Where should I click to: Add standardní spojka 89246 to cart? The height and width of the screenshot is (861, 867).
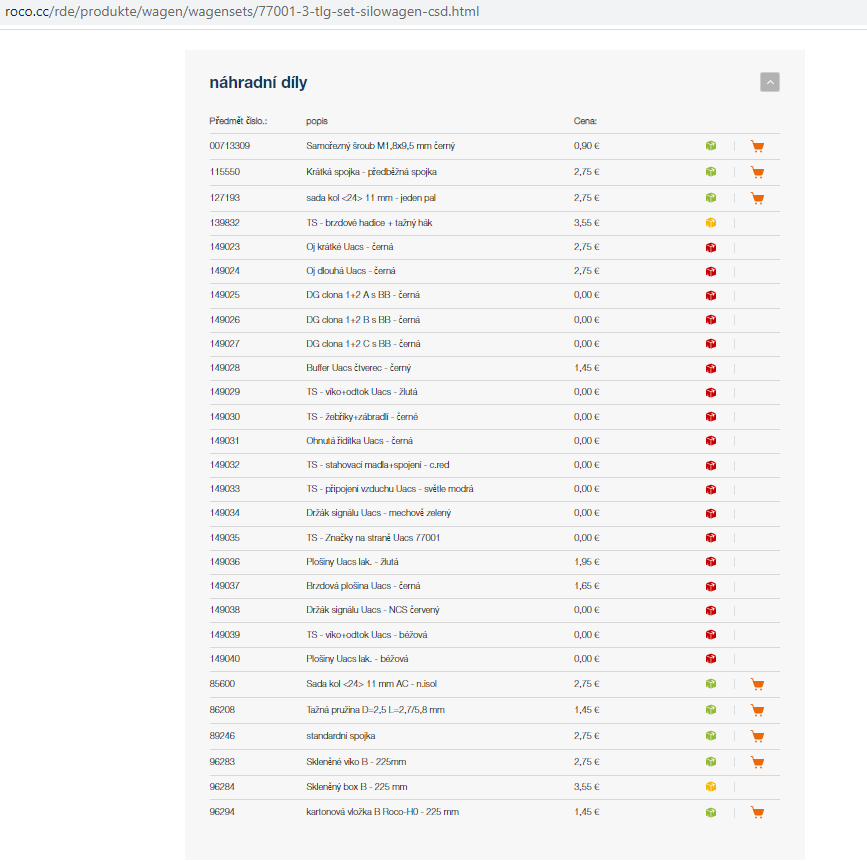pyautogui.click(x=757, y=736)
